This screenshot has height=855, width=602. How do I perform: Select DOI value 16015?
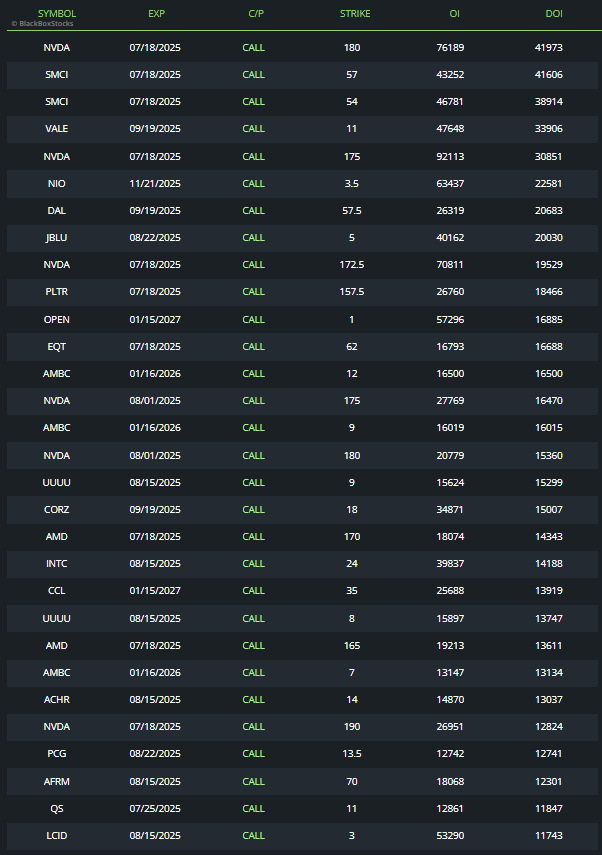[549, 428]
